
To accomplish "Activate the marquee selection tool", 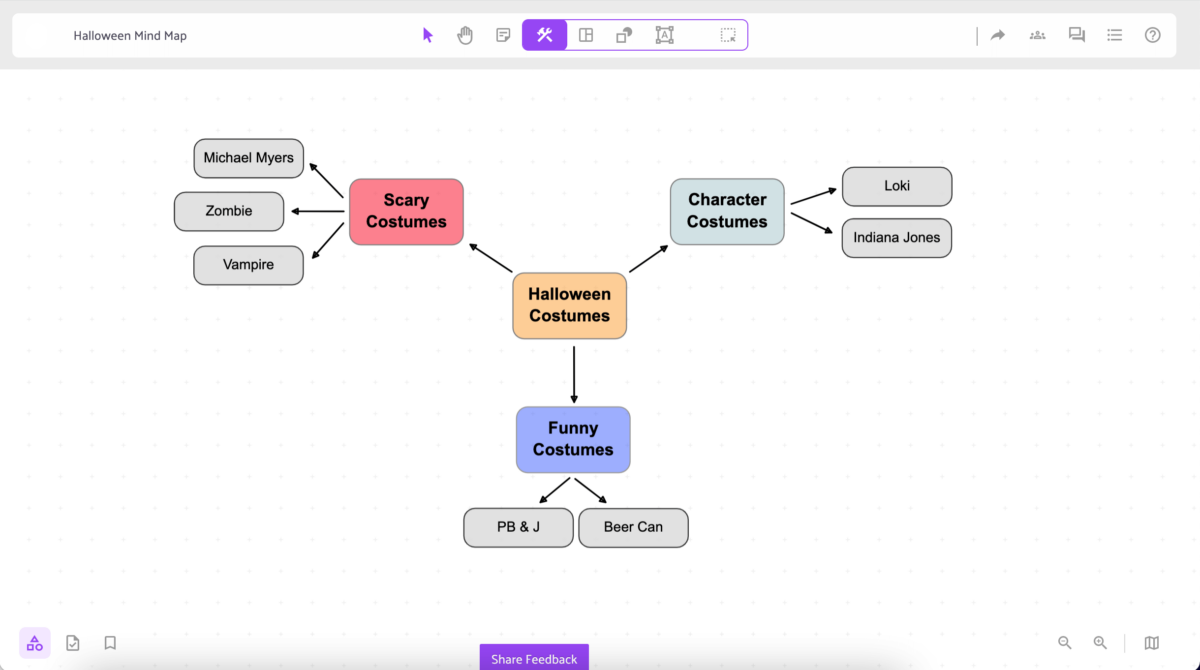I will click(729, 34).
